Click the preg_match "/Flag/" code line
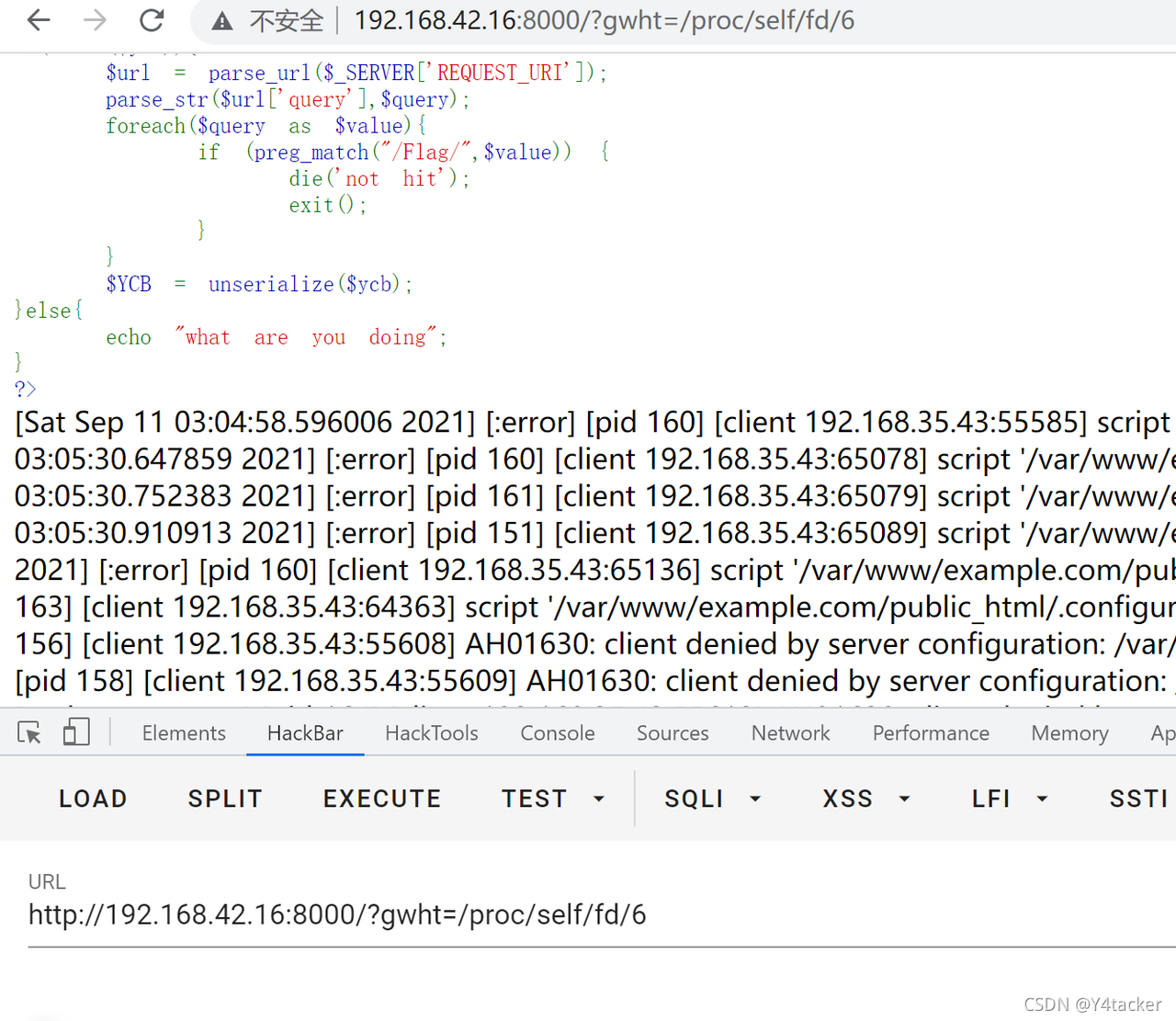This screenshot has width=1176, height=1021. 403,153
